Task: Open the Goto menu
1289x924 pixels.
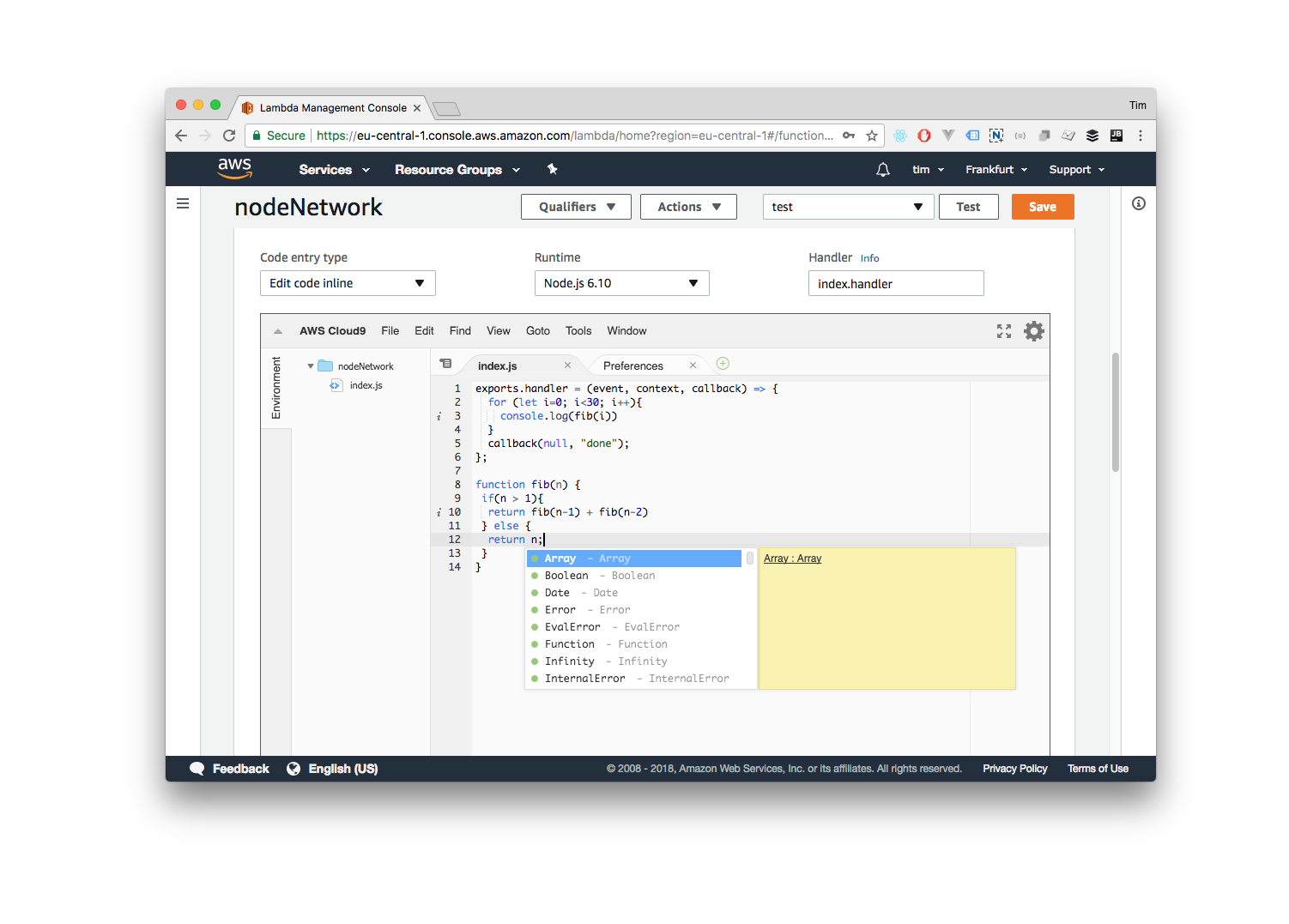Action: [538, 331]
